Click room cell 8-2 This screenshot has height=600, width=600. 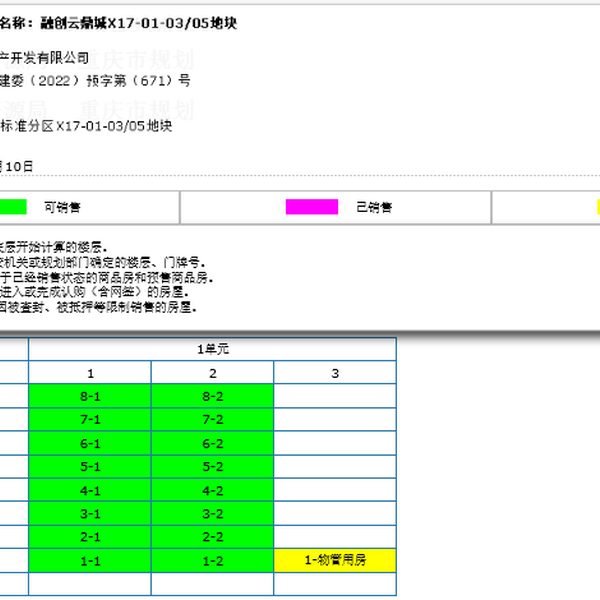tap(212, 396)
